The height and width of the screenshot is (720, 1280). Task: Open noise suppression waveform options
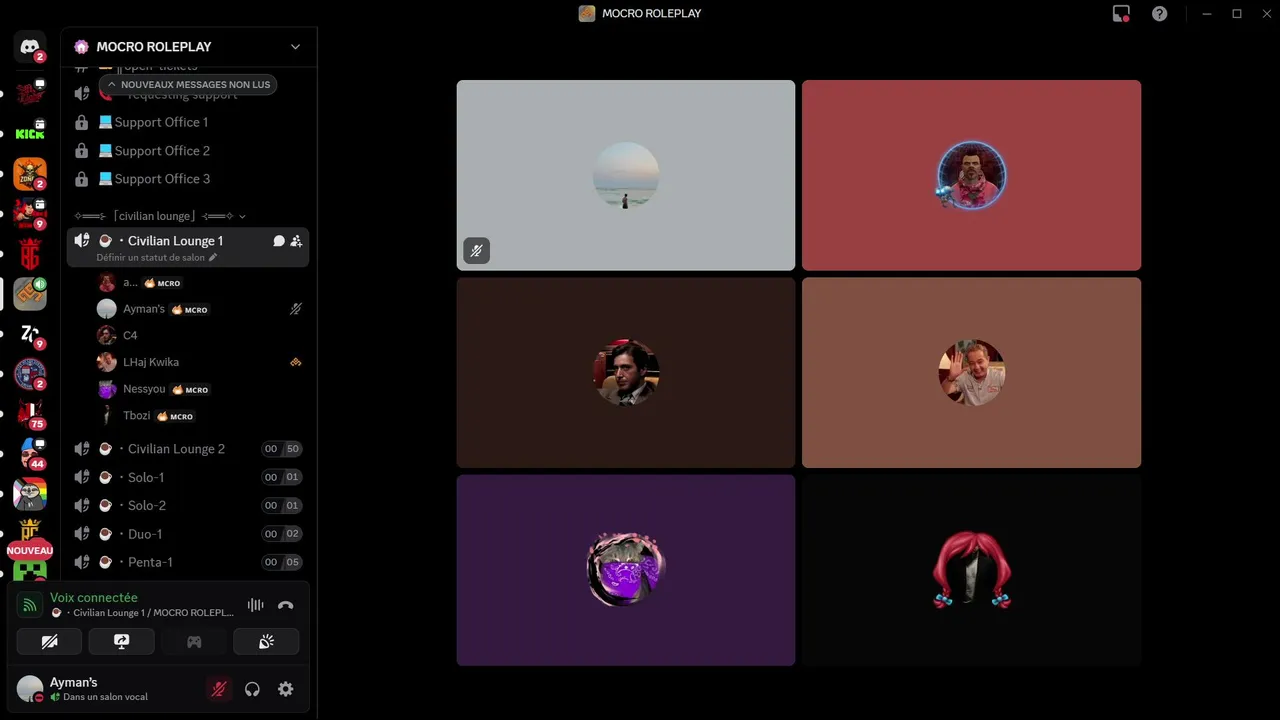point(255,605)
